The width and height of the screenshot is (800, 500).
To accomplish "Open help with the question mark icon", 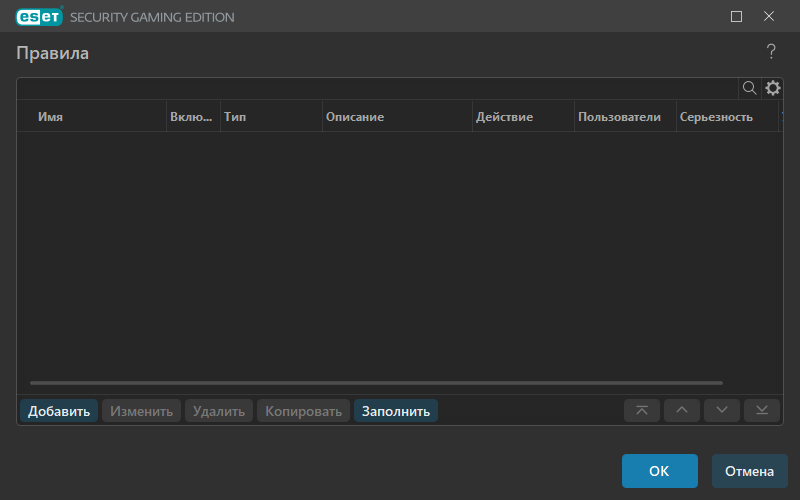I will click(x=771, y=52).
